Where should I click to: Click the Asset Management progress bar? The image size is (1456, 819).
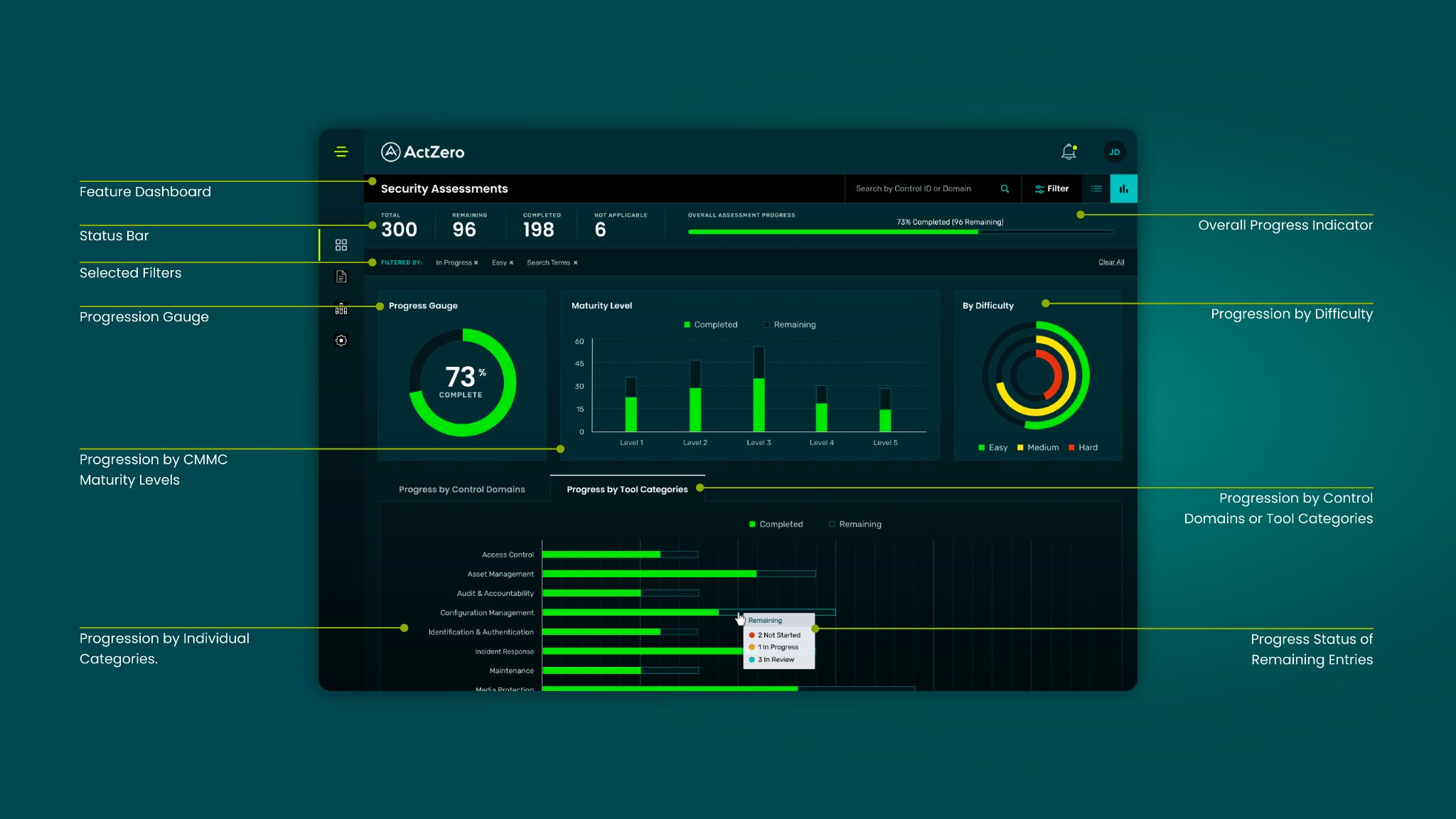coord(679,574)
